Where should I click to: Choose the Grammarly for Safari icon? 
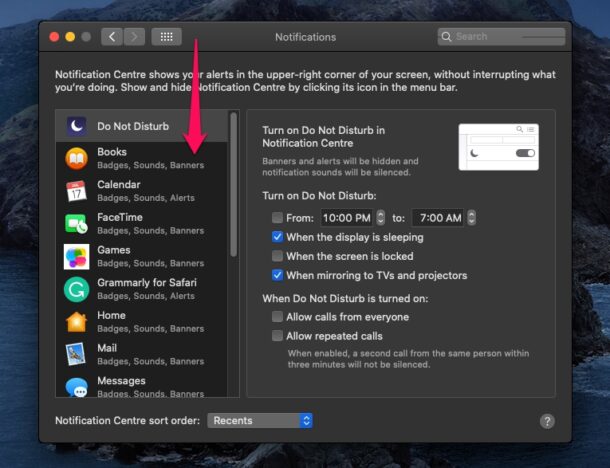point(76,289)
